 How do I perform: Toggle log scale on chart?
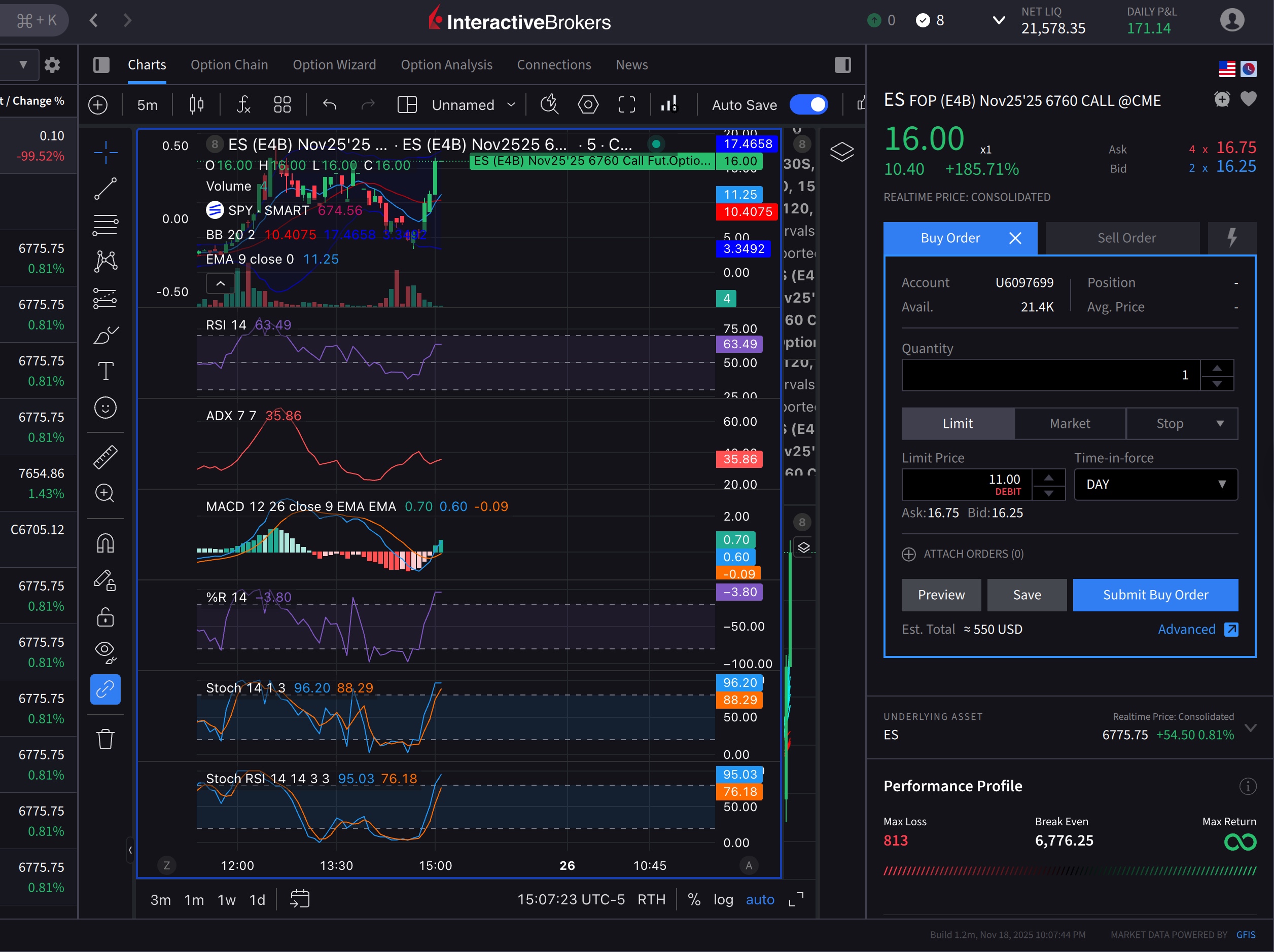point(723,900)
